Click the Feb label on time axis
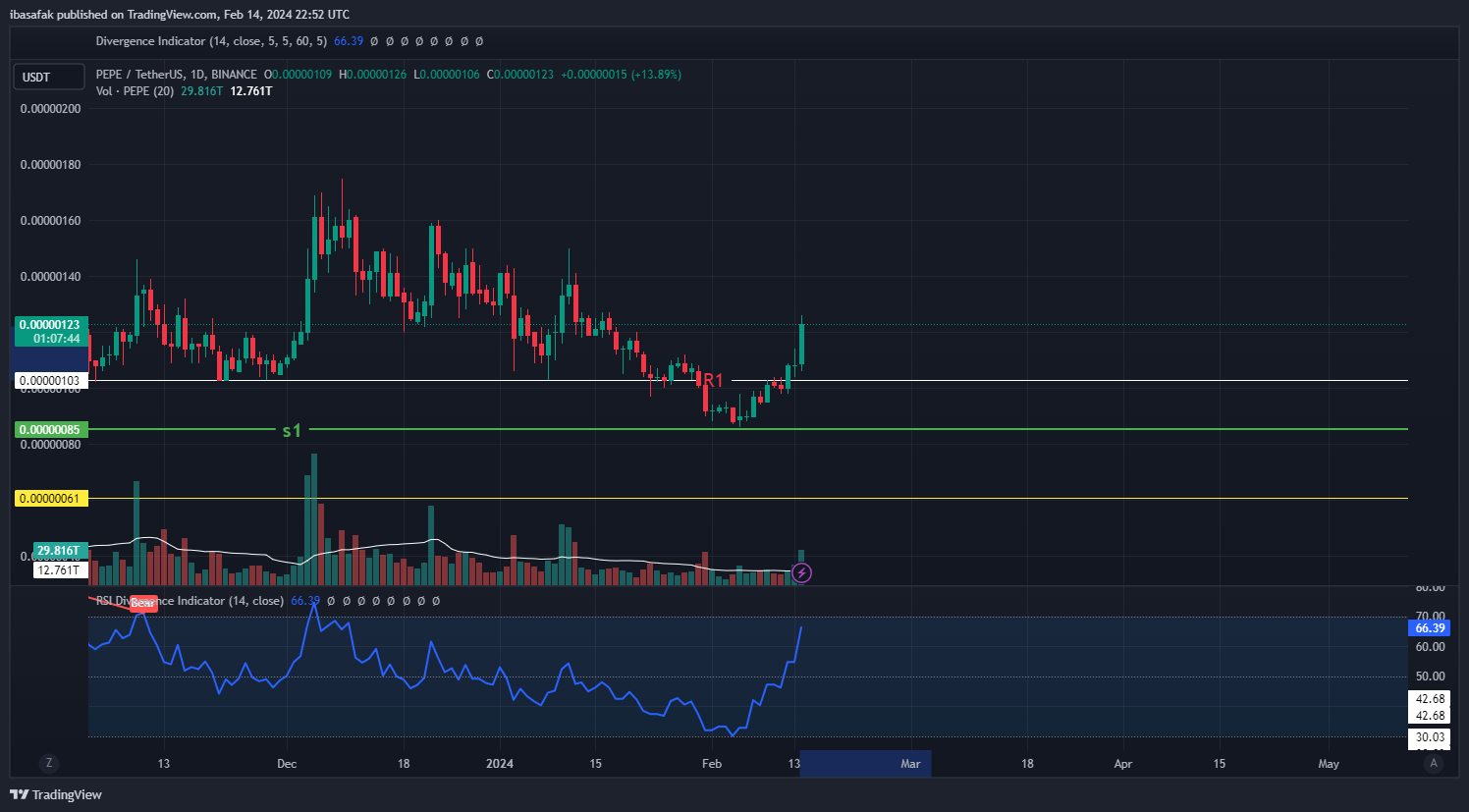 click(712, 763)
